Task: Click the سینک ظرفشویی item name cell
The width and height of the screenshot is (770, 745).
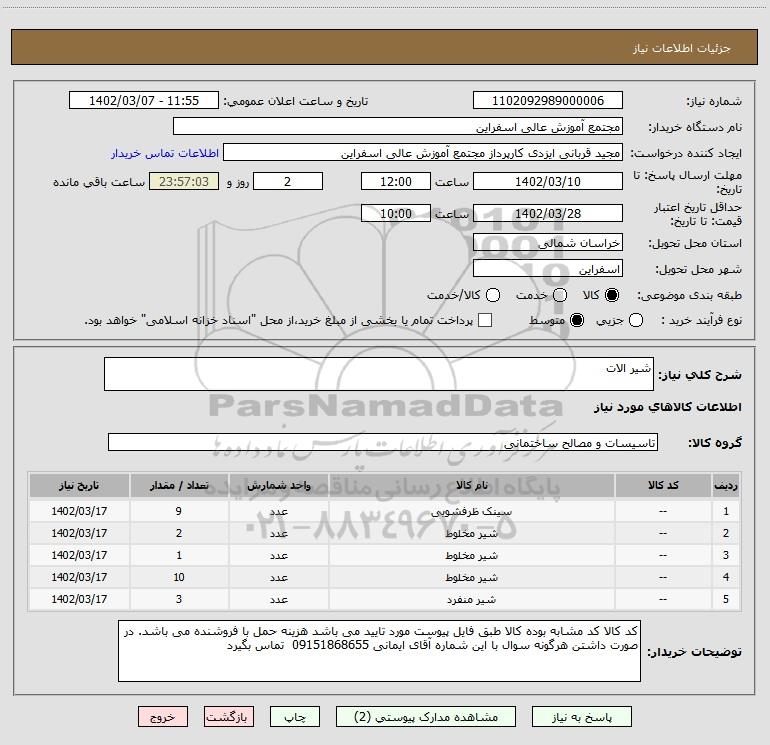Action: (471, 511)
